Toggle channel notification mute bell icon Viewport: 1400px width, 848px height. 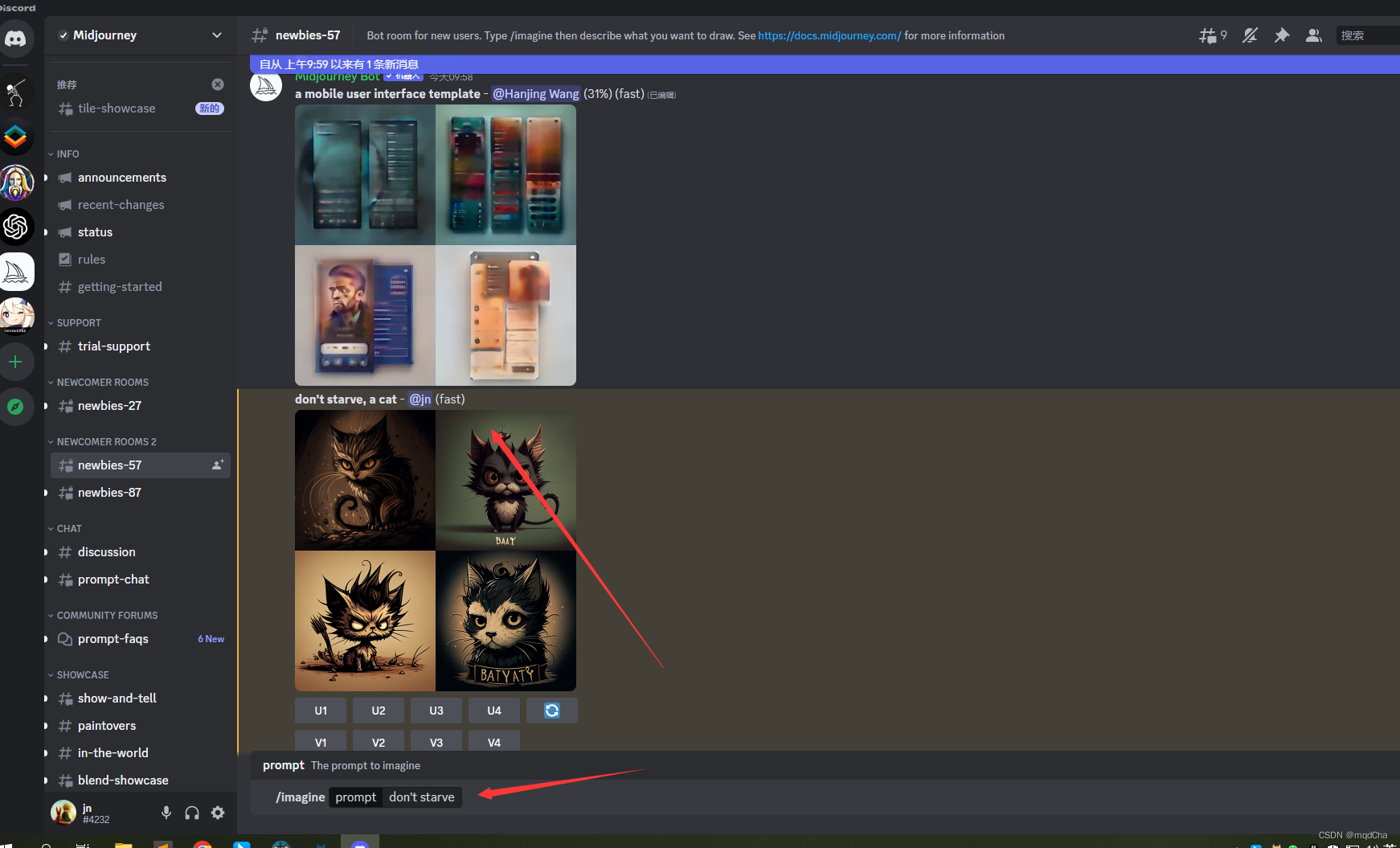[x=1250, y=35]
